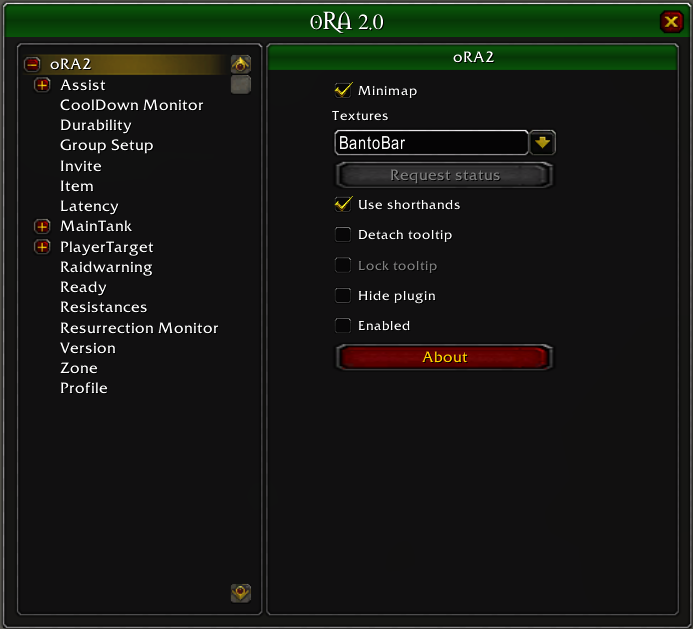Select CoolDown Monitor in the tree
The height and width of the screenshot is (629, 693).
tap(132, 105)
